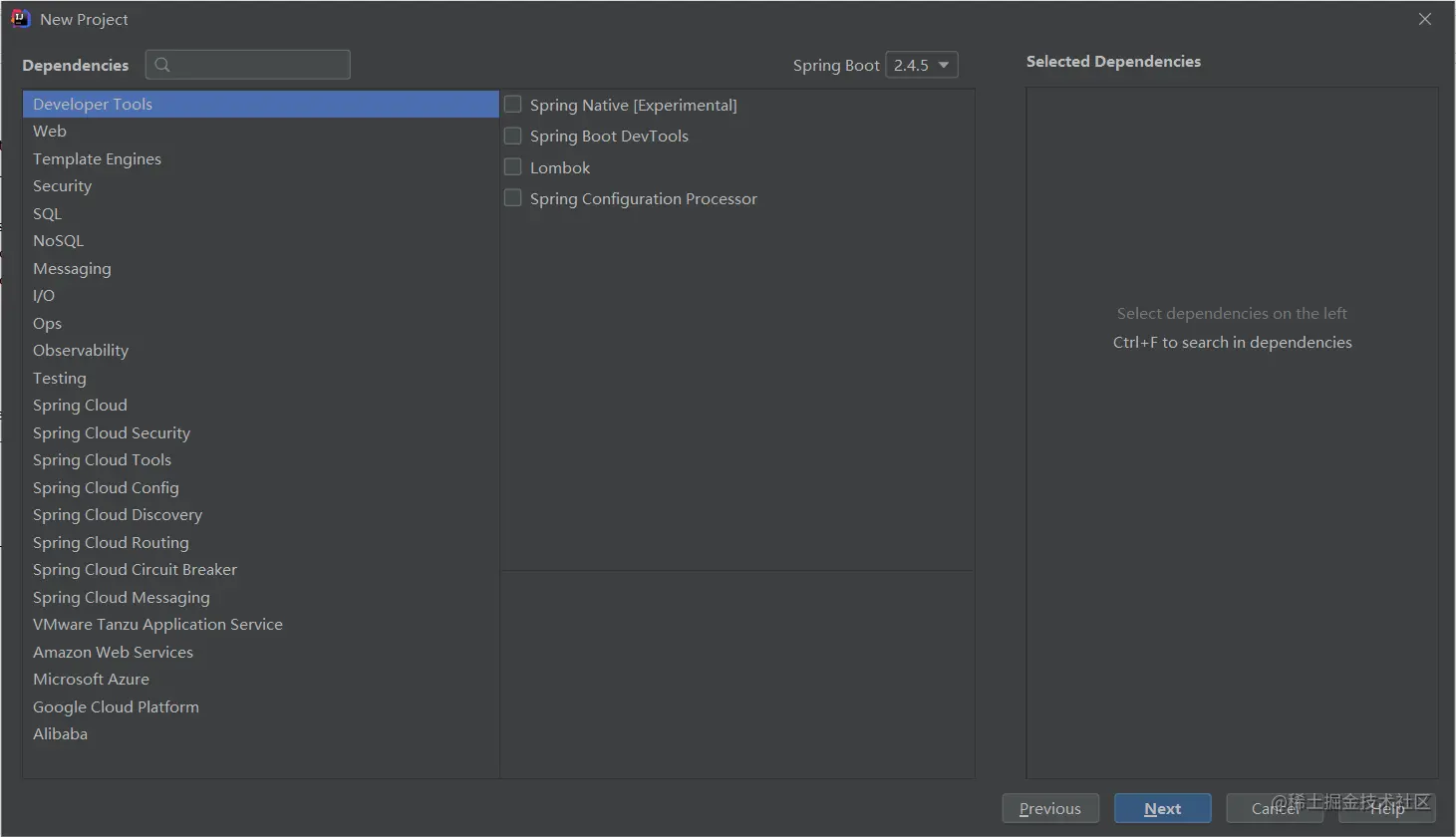Choose the Ops category

pyautogui.click(x=261, y=323)
